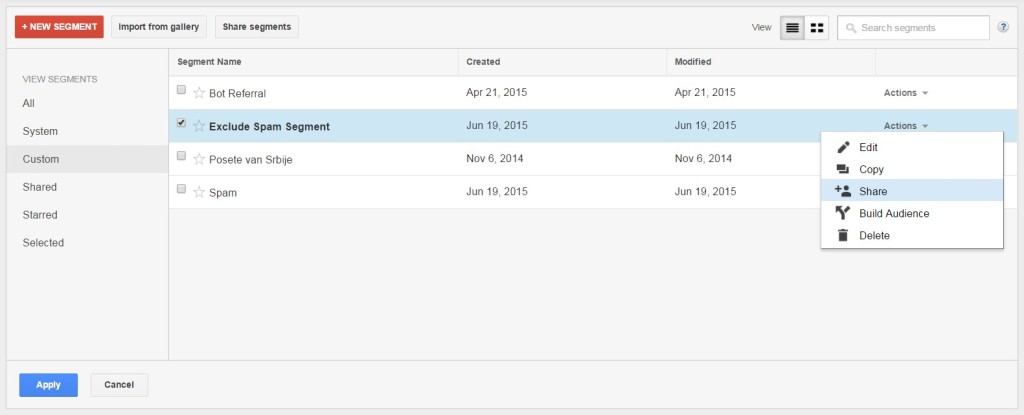Switch to grid view layout icon
Screen dimensions: 1024x415
click(817, 27)
